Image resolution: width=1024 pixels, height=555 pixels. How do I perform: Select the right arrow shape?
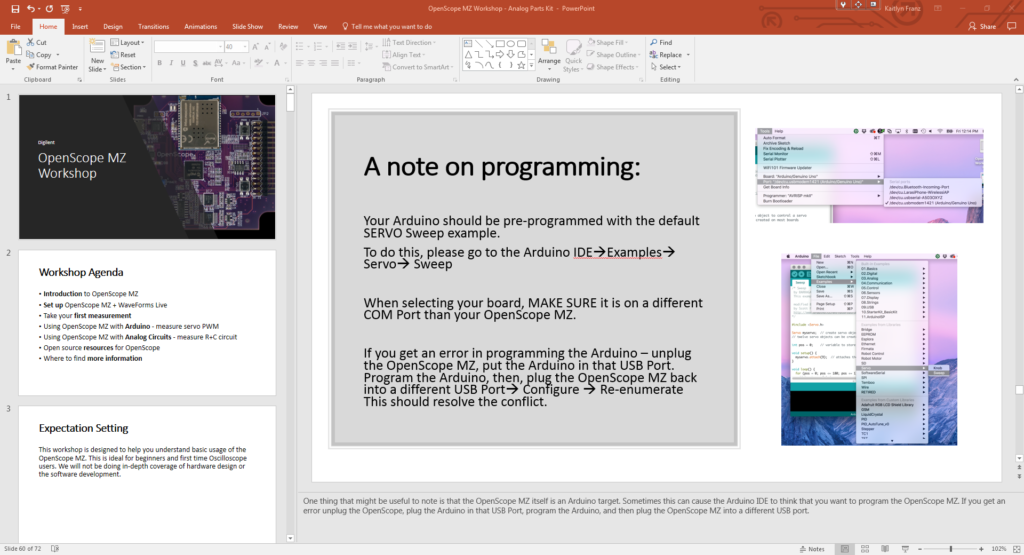pos(500,55)
